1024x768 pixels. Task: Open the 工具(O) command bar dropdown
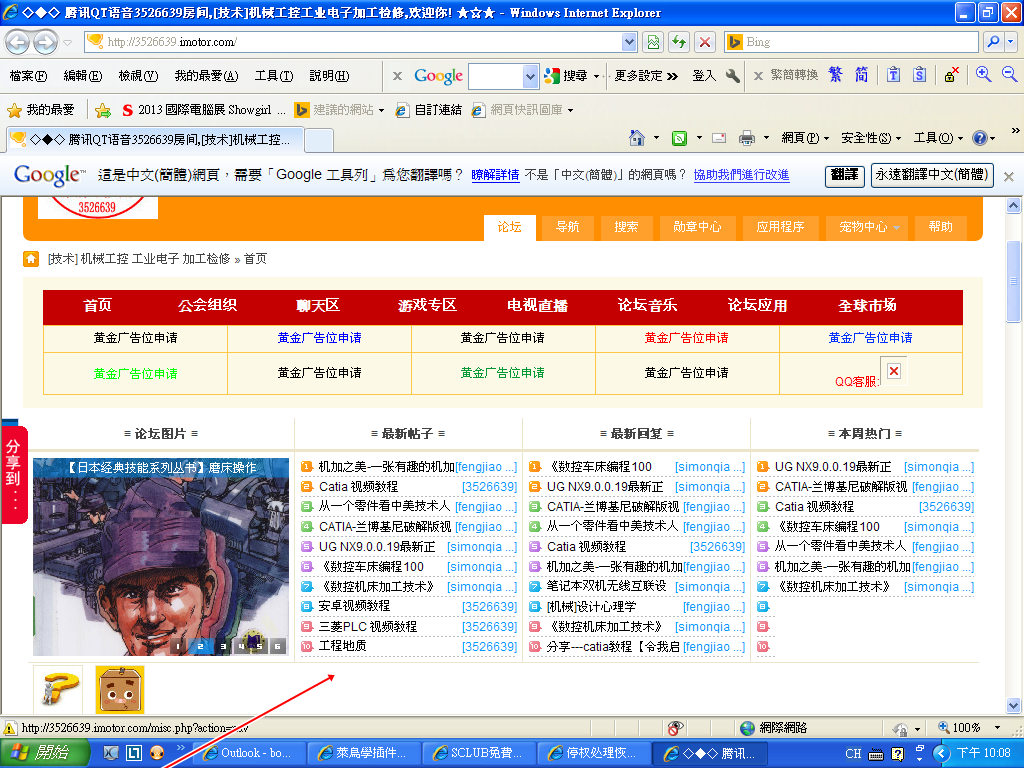click(x=938, y=138)
